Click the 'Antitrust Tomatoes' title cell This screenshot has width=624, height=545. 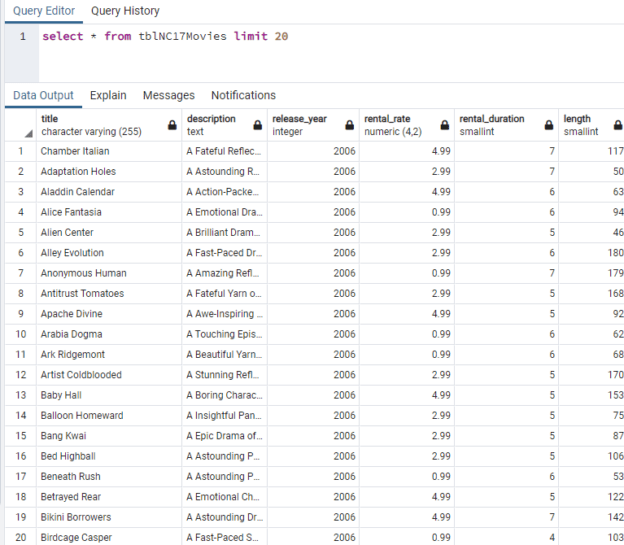point(109,293)
